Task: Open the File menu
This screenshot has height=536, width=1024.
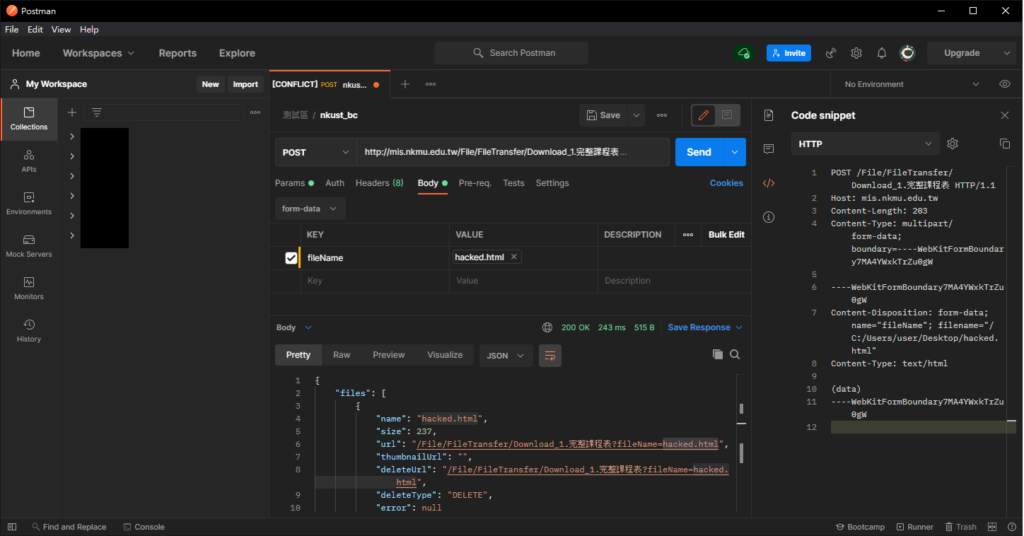Action: [12, 29]
